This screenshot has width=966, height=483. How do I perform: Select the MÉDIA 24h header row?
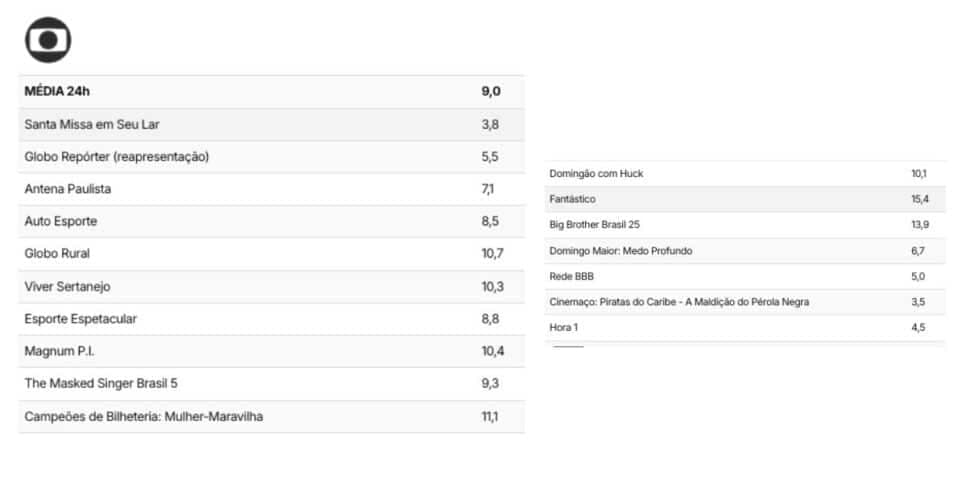coord(272,92)
